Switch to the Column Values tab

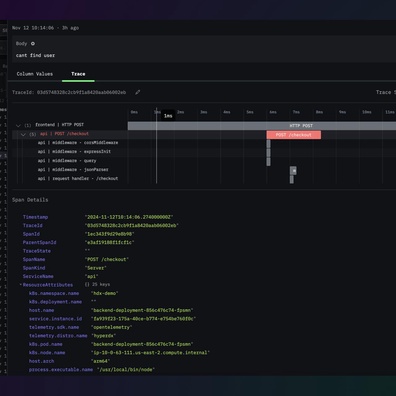35,74
